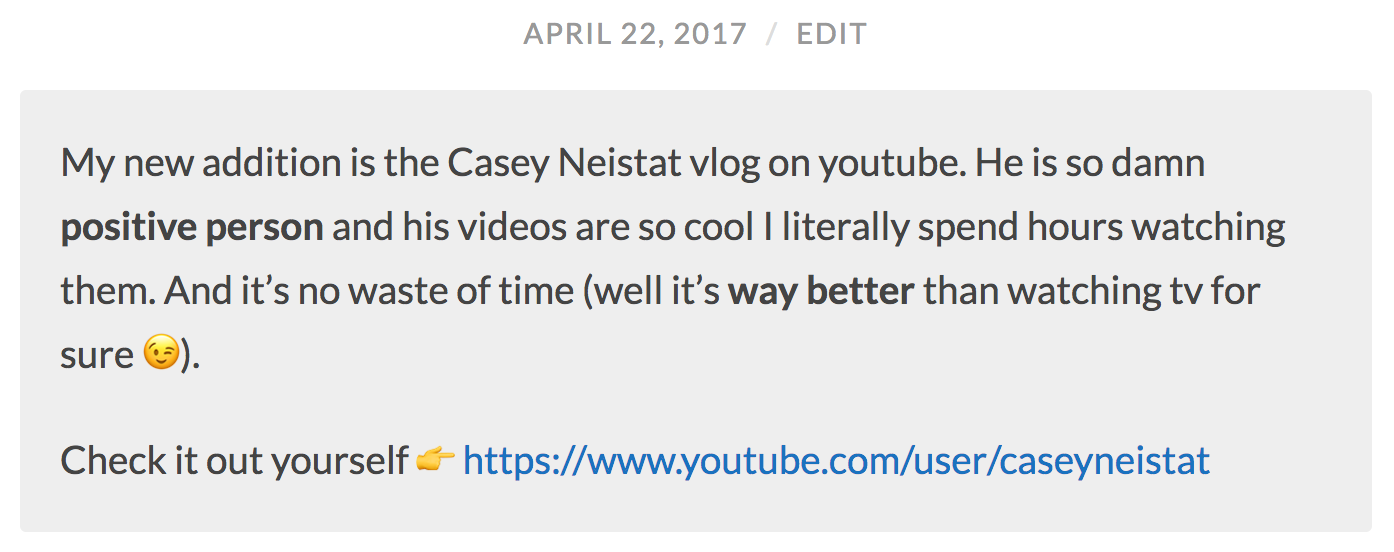
Task: Click the winking face emoji
Action: point(160,354)
